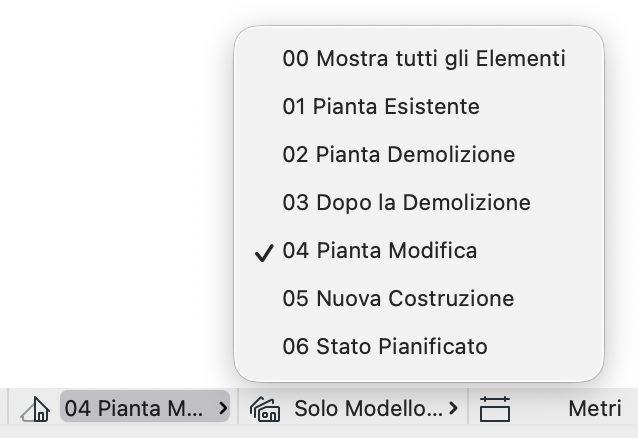The width and height of the screenshot is (638, 438).
Task: Click the chevron beside Solo Modello...
Action: [x=453, y=408]
